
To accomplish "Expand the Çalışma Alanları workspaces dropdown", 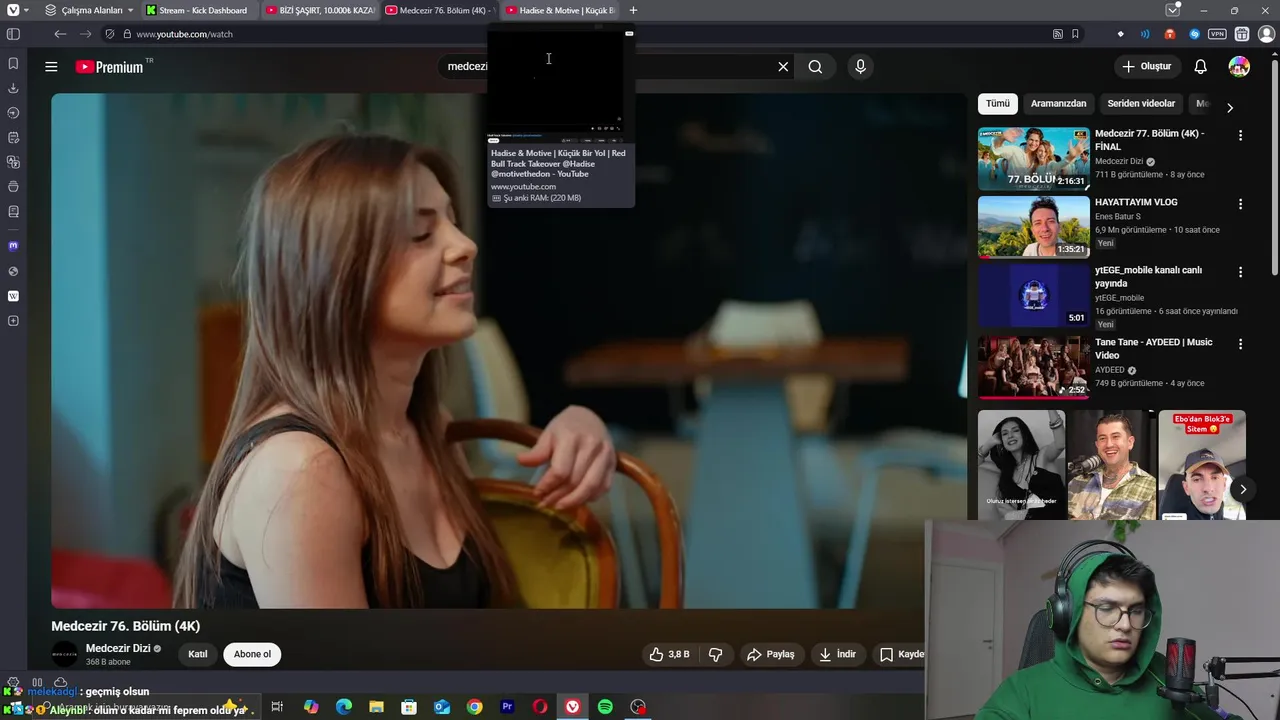I will point(89,10).
